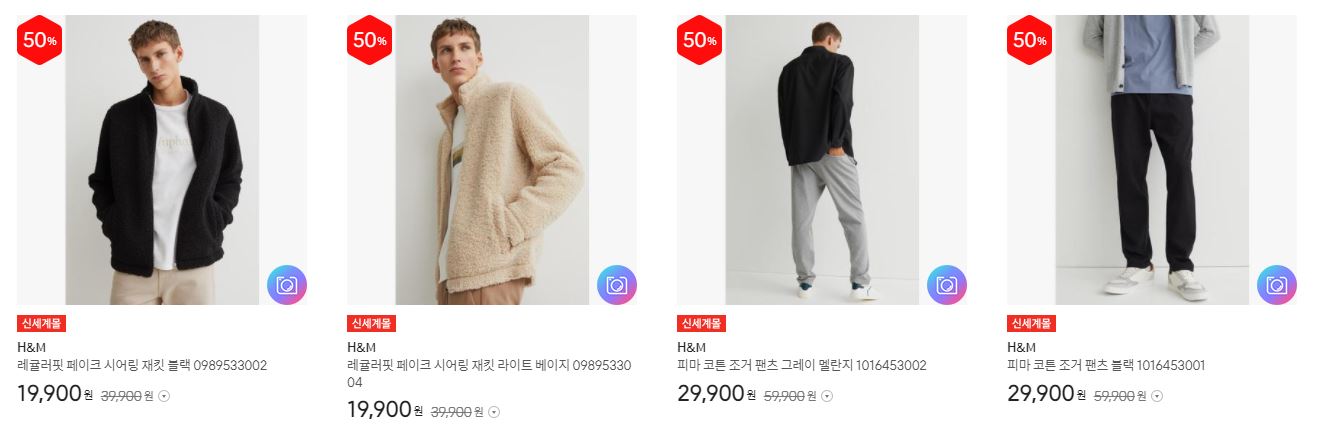Click 50% discount badge on black jacket
The width and height of the screenshot is (1322, 447).
pyautogui.click(x=40, y=40)
